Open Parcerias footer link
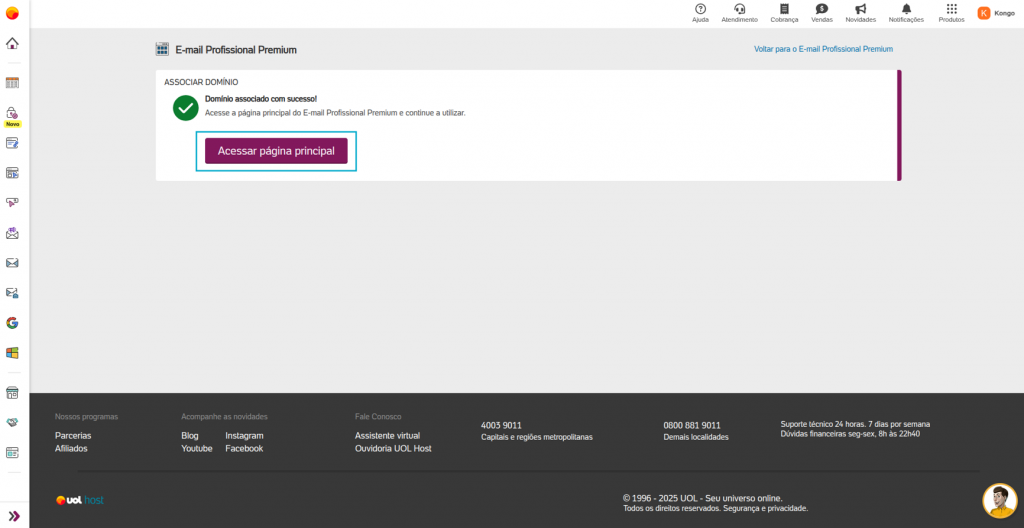The width and height of the screenshot is (1024, 528). pyautogui.click(x=73, y=435)
